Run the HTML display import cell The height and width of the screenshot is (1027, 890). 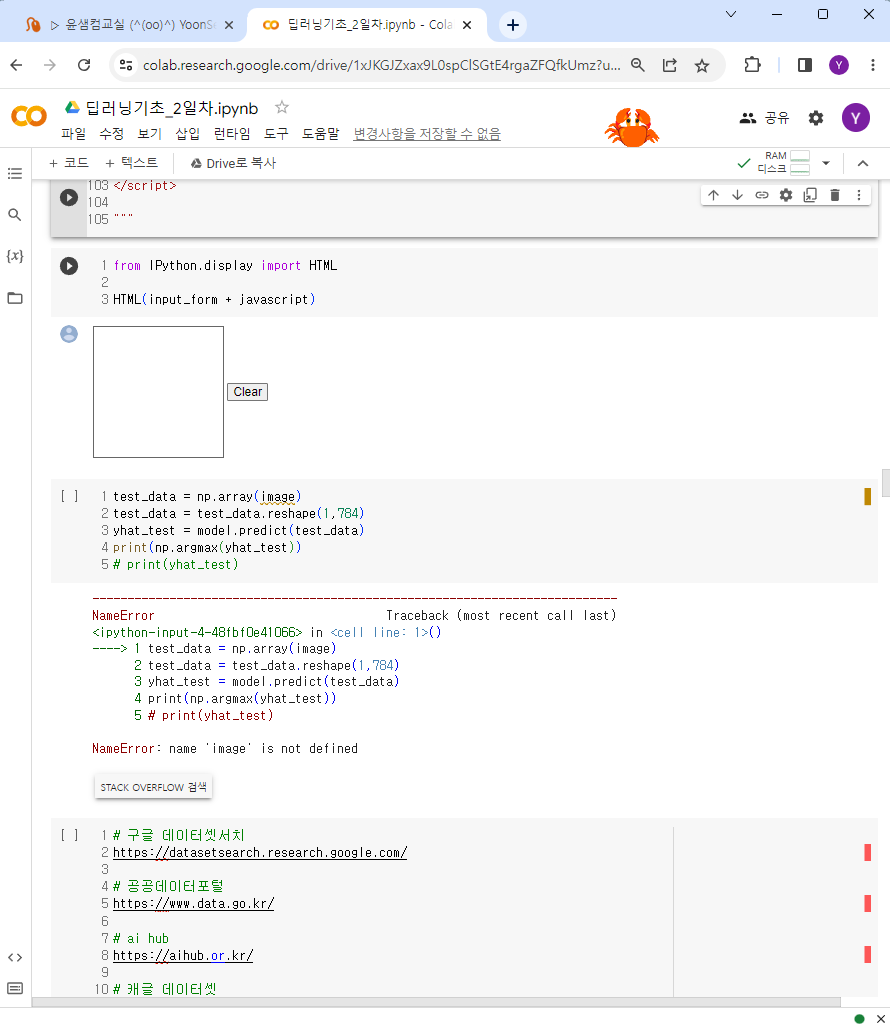[x=69, y=266]
